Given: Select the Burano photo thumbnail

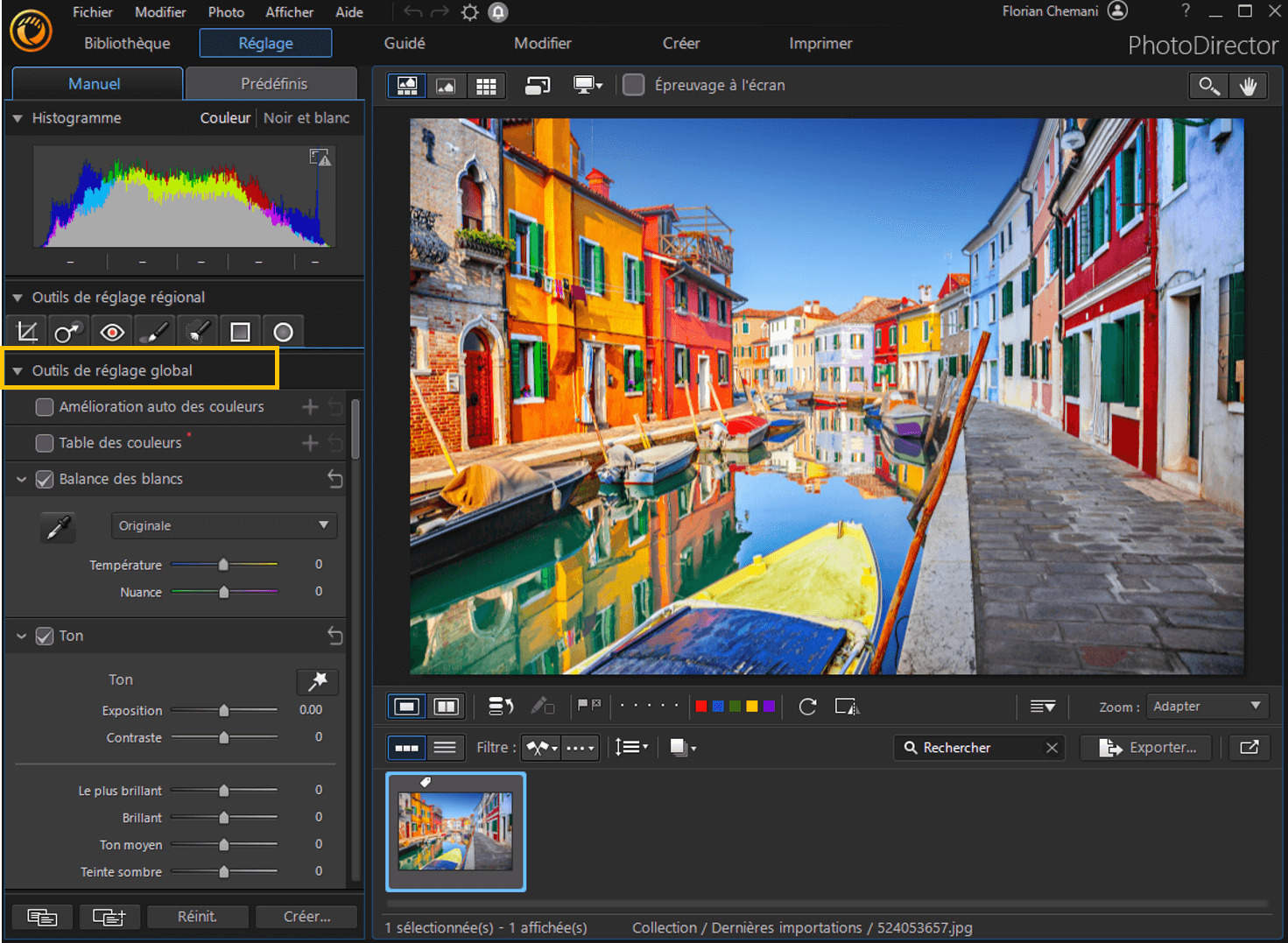Looking at the screenshot, I should click(x=455, y=831).
